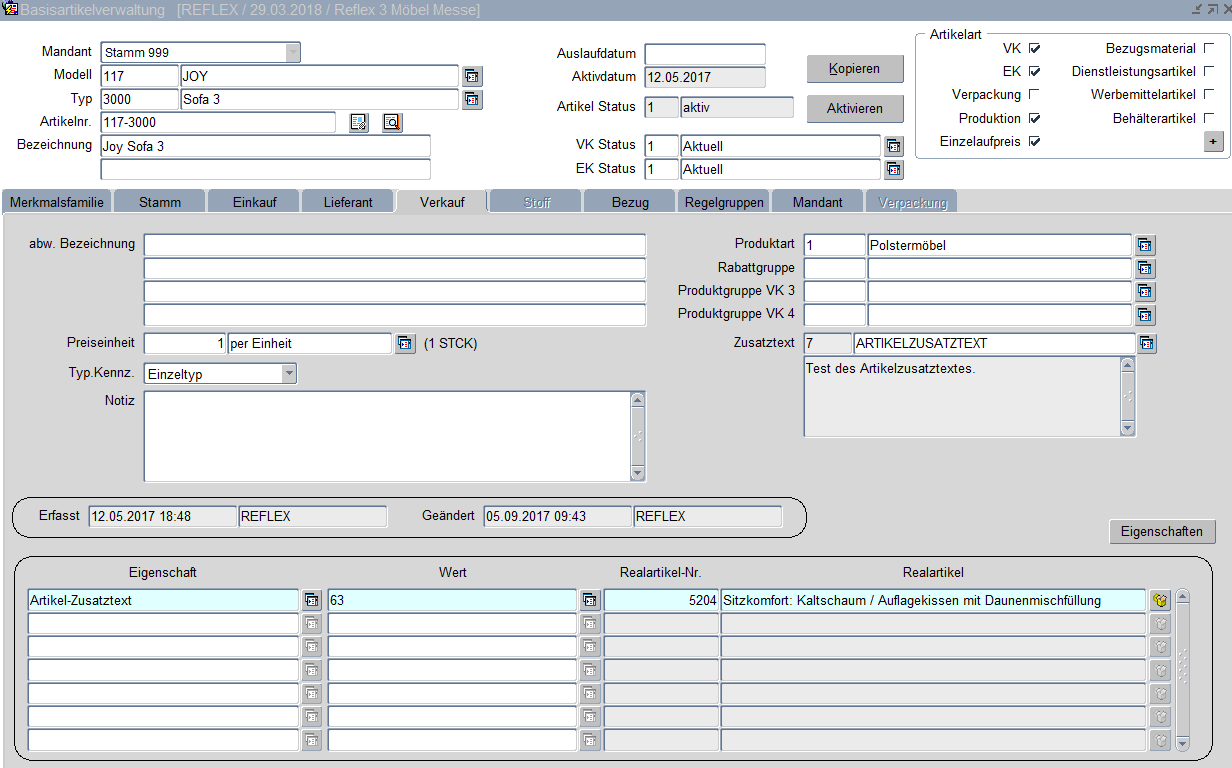
Task: Open the Typ.Kennz. Einzeltyp dropdown
Action: (x=288, y=374)
